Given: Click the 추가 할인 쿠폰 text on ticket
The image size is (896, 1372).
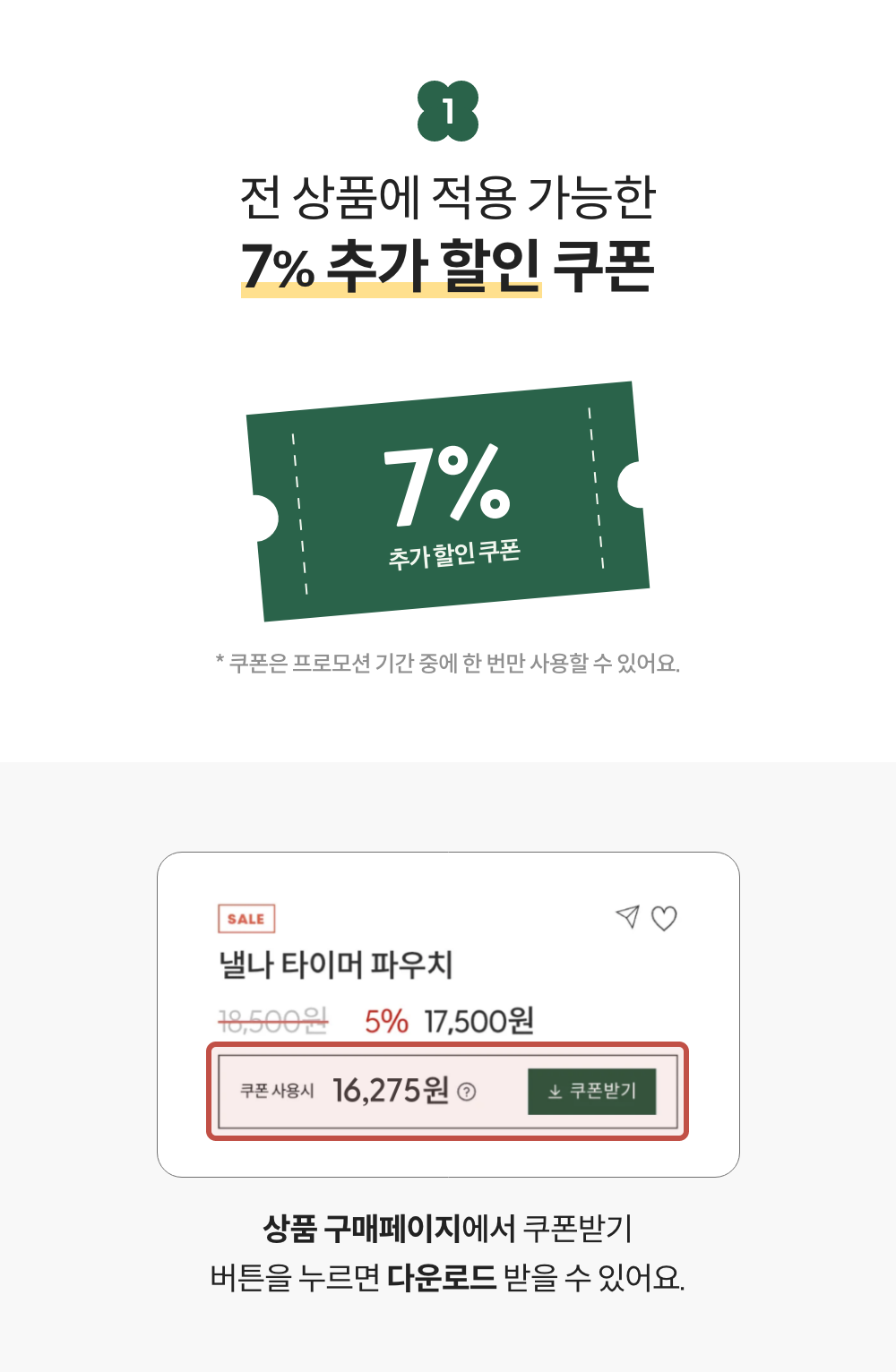Looking at the screenshot, I should [x=454, y=554].
